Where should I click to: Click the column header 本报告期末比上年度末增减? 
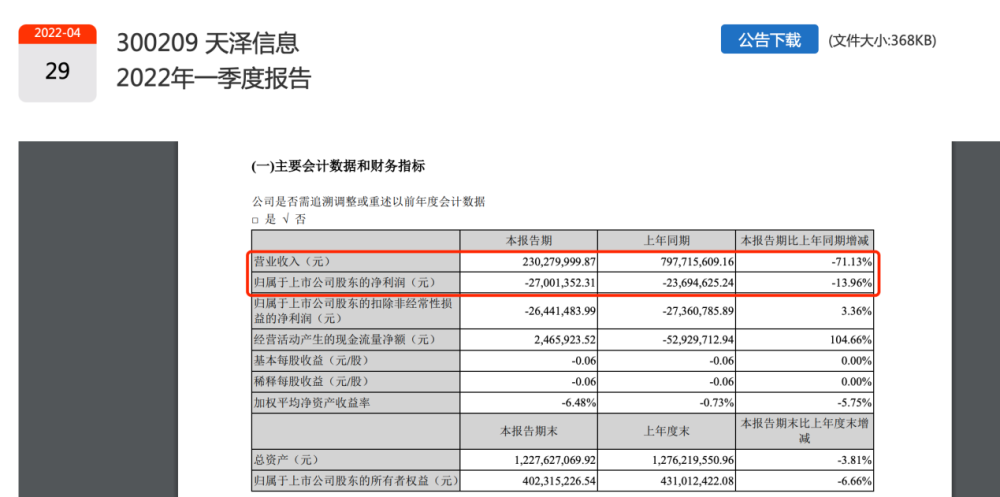804,431
